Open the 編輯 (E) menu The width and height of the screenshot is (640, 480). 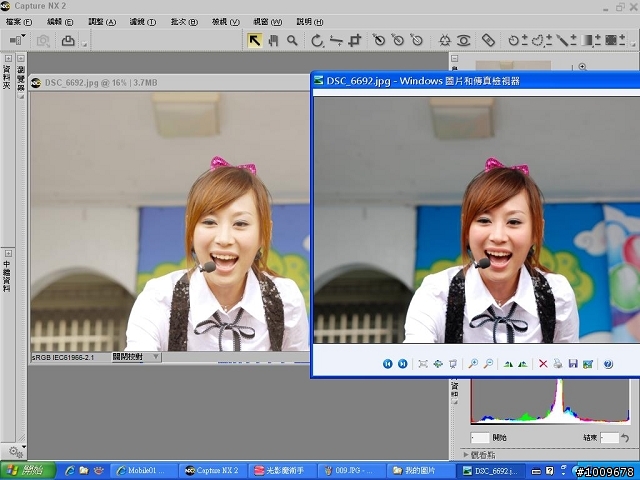click(x=60, y=22)
